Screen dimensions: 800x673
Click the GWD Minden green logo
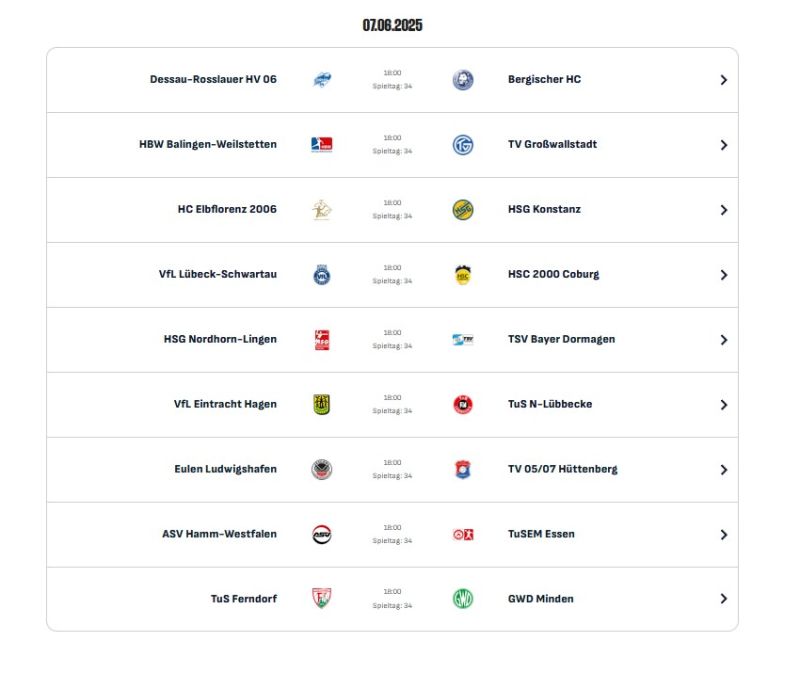tap(463, 599)
